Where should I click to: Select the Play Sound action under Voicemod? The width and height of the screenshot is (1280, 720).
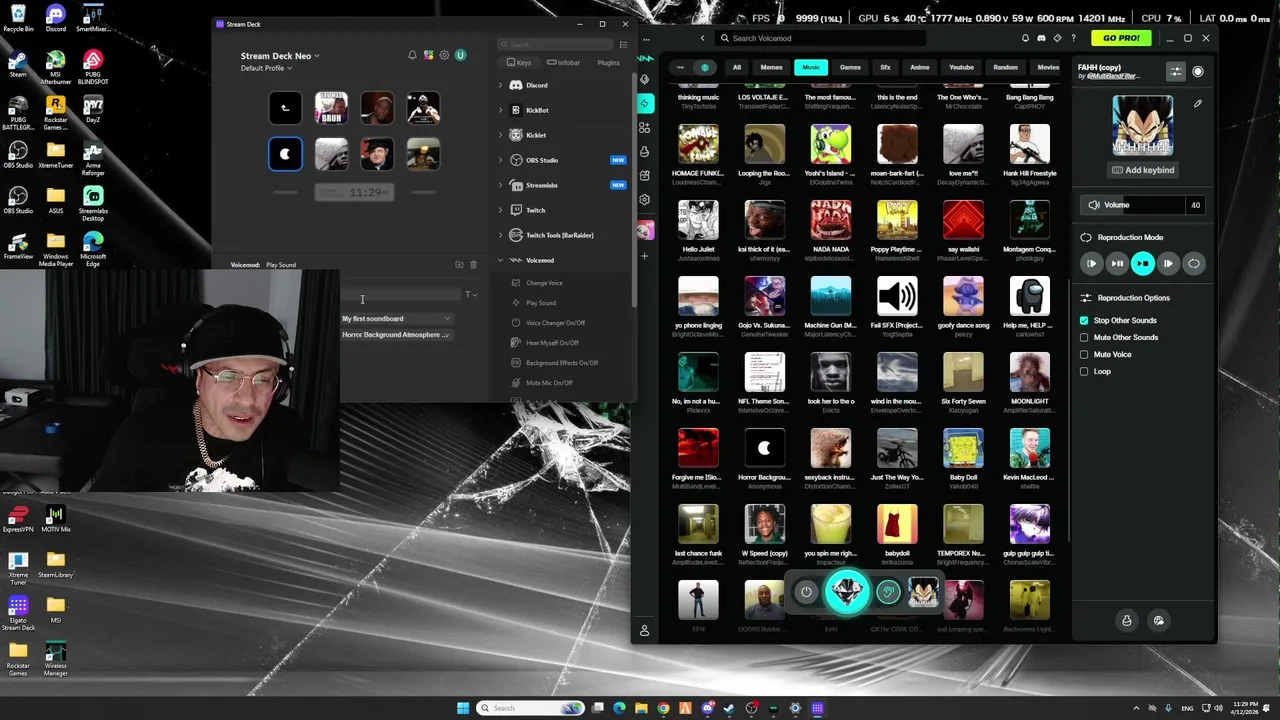(x=541, y=303)
